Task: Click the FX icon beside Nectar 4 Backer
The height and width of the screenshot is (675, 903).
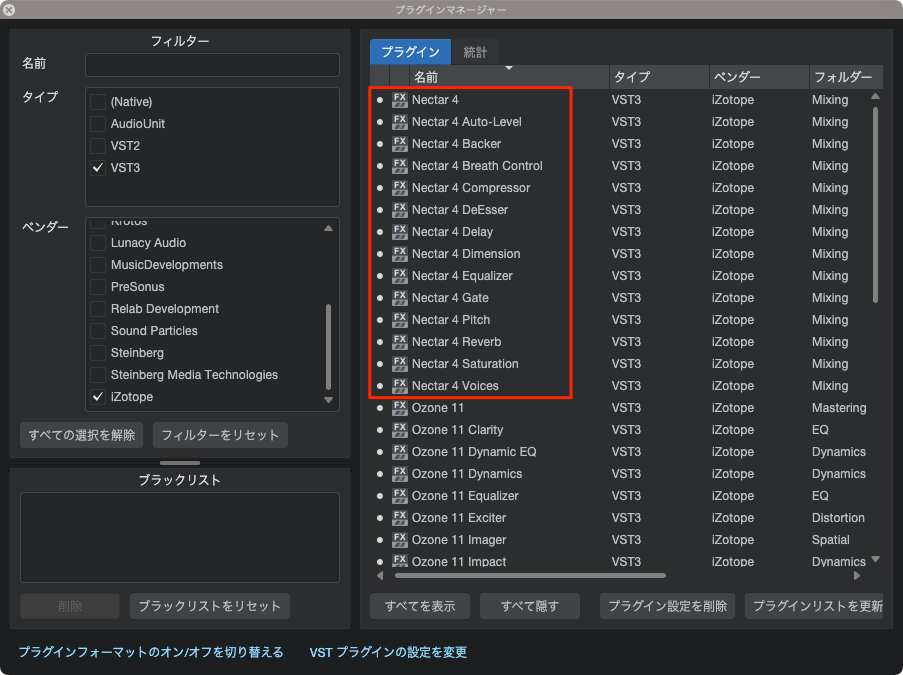Action: (400, 143)
